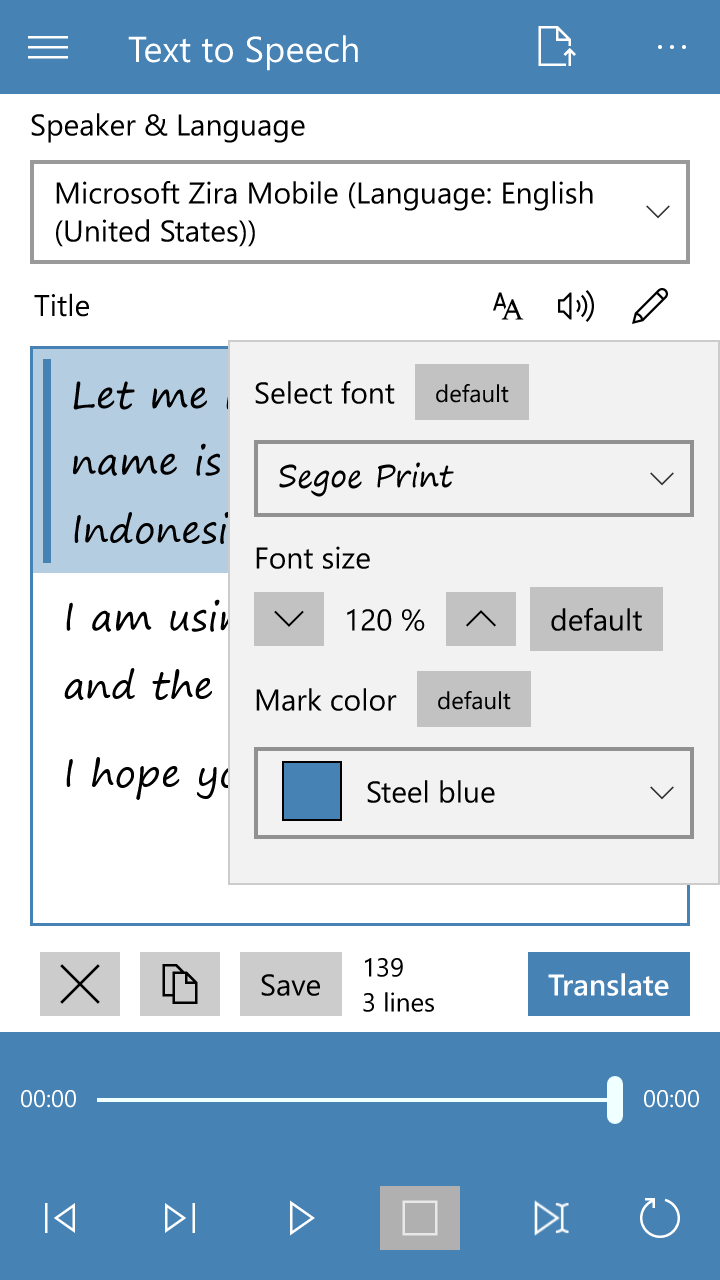Select the pencil edit icon
This screenshot has height=1280, width=720.
point(650,306)
